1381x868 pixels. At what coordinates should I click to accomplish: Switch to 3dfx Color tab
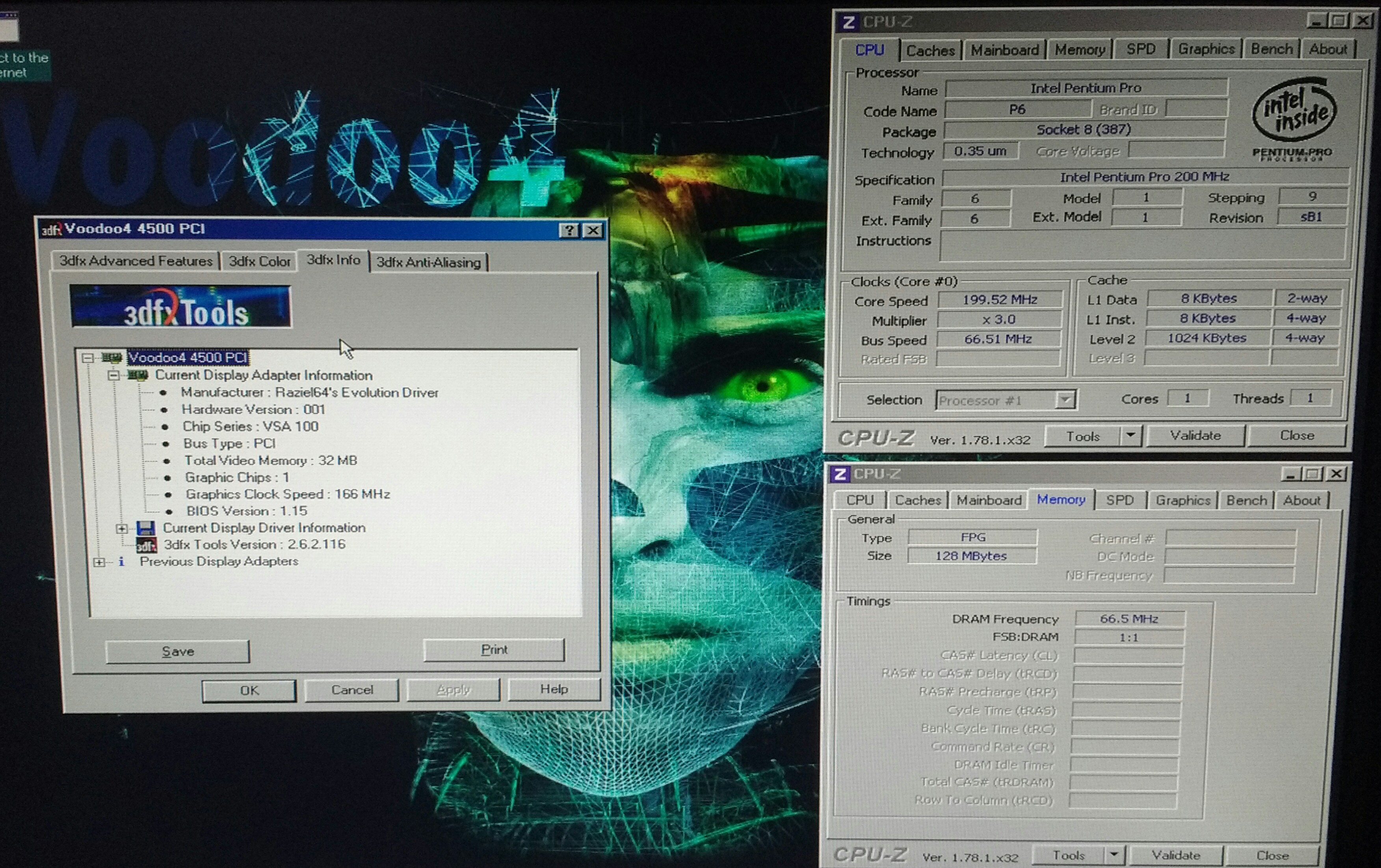259,262
